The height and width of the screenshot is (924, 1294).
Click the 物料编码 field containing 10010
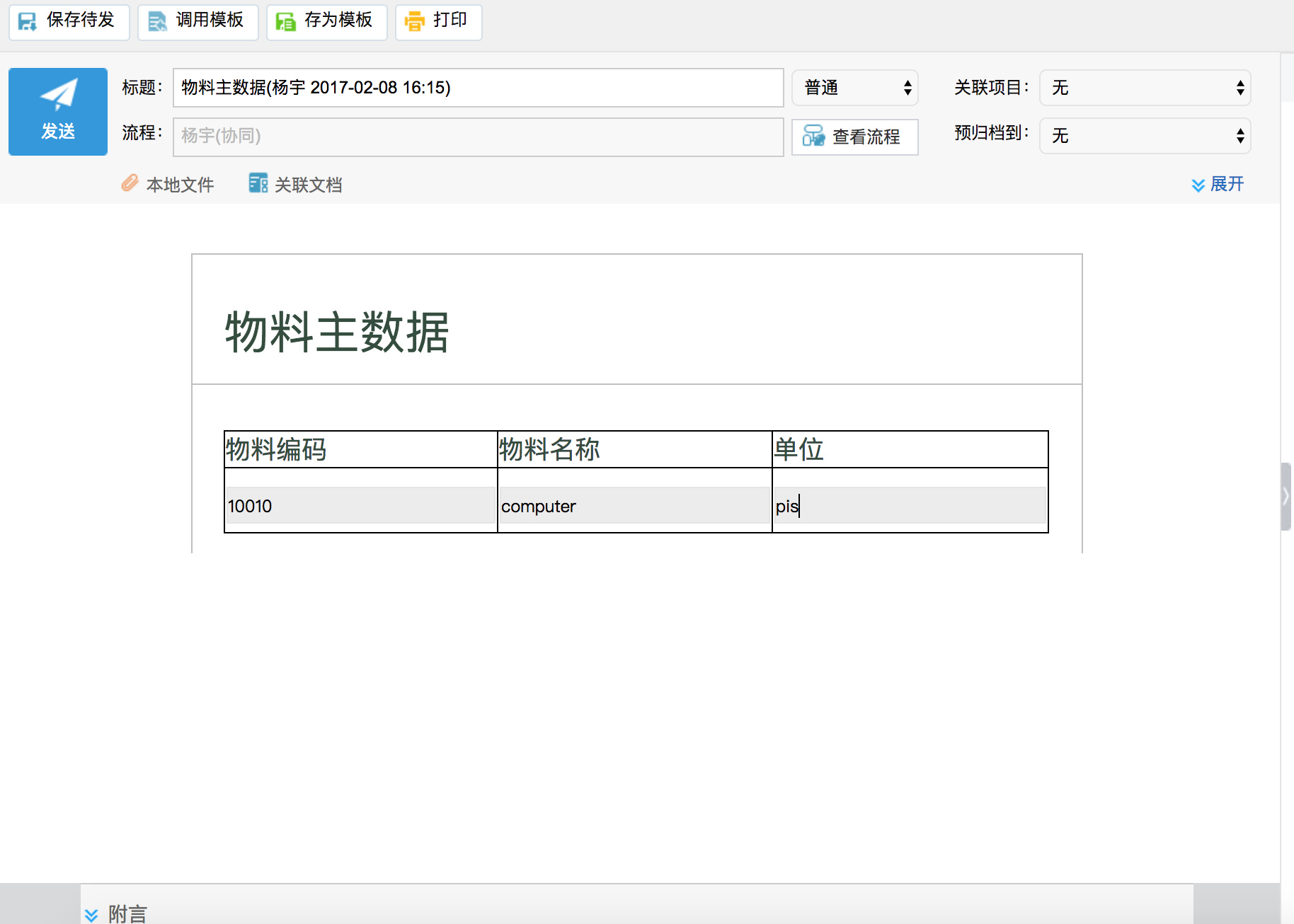(360, 506)
